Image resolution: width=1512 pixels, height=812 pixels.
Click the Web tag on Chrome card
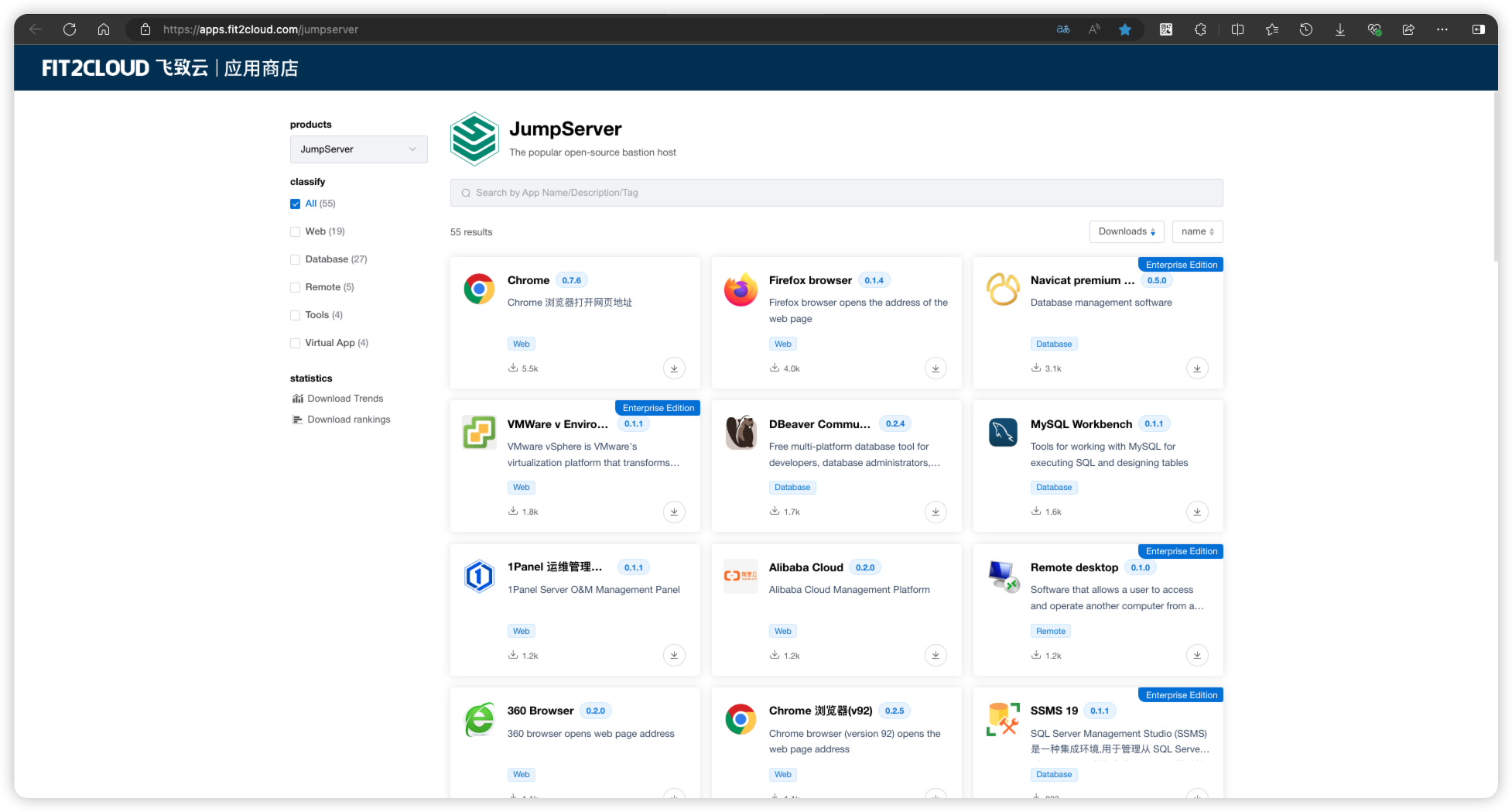tap(522, 344)
